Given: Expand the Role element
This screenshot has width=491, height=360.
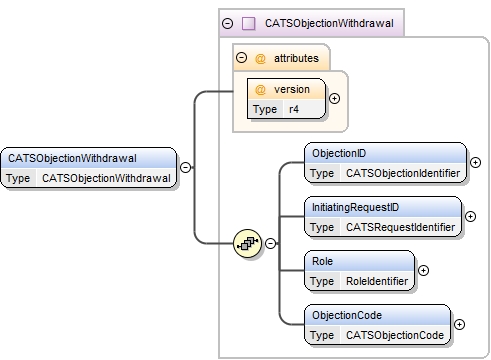Looking at the screenshot, I should (423, 270).
